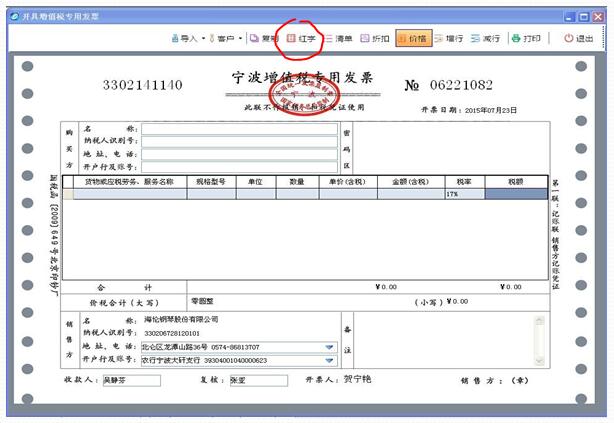This screenshot has width=614, height=423.
Task: Click the 打印 (Print) toolbar icon
Action: pyautogui.click(x=526, y=38)
